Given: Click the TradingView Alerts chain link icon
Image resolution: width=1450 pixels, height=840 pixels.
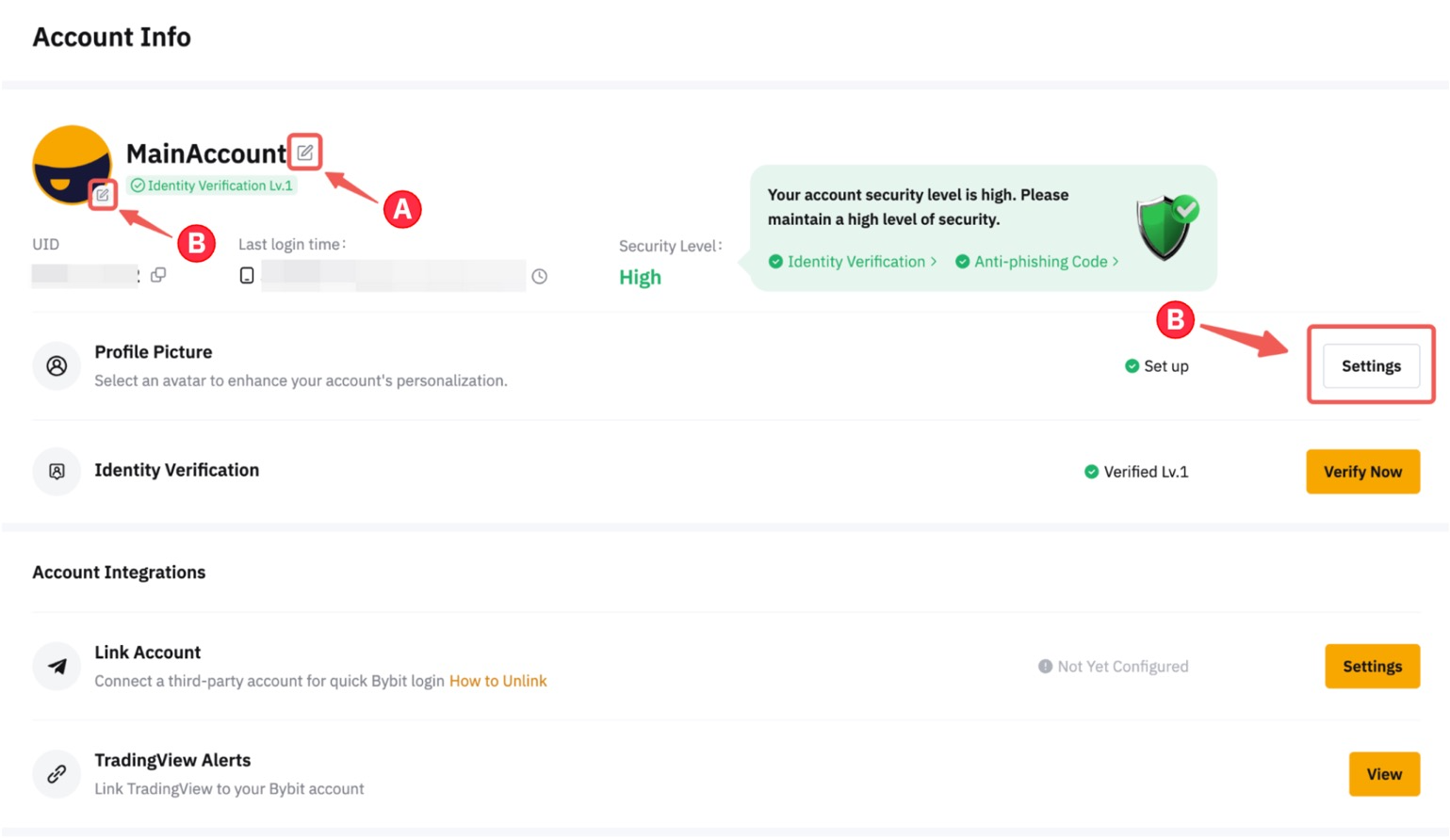Looking at the screenshot, I should click(57, 774).
